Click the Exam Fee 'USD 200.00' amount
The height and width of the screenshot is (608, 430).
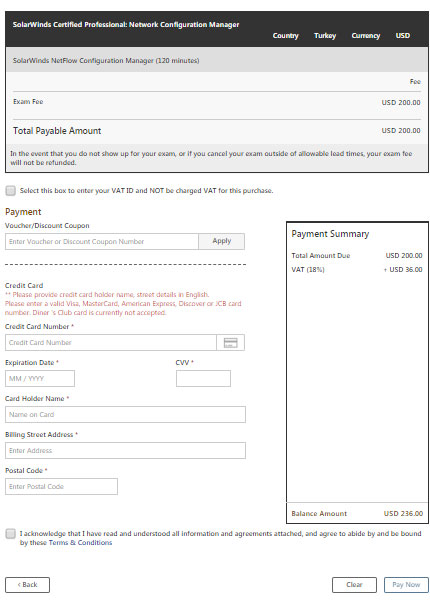click(401, 102)
